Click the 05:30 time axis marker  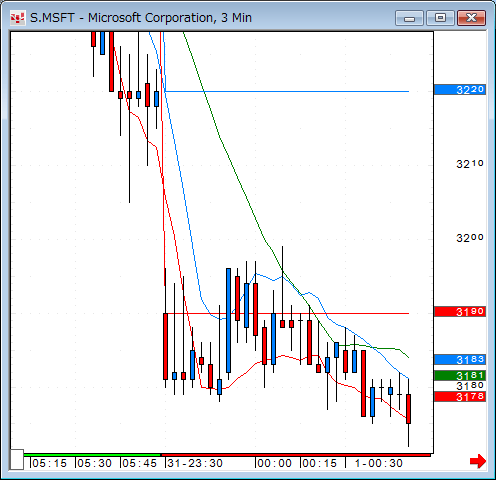pos(94,463)
